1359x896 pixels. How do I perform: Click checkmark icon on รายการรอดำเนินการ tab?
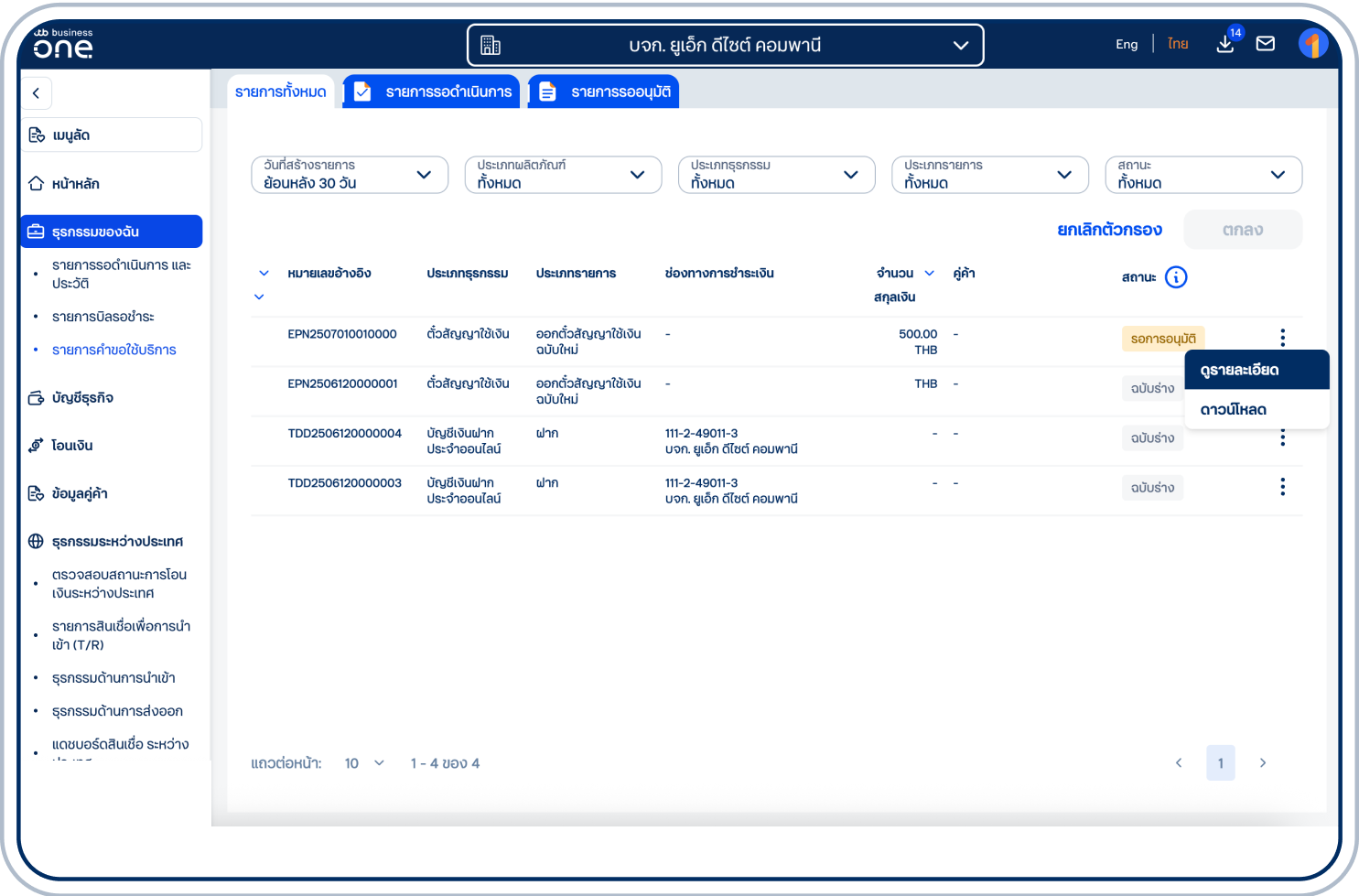362,92
